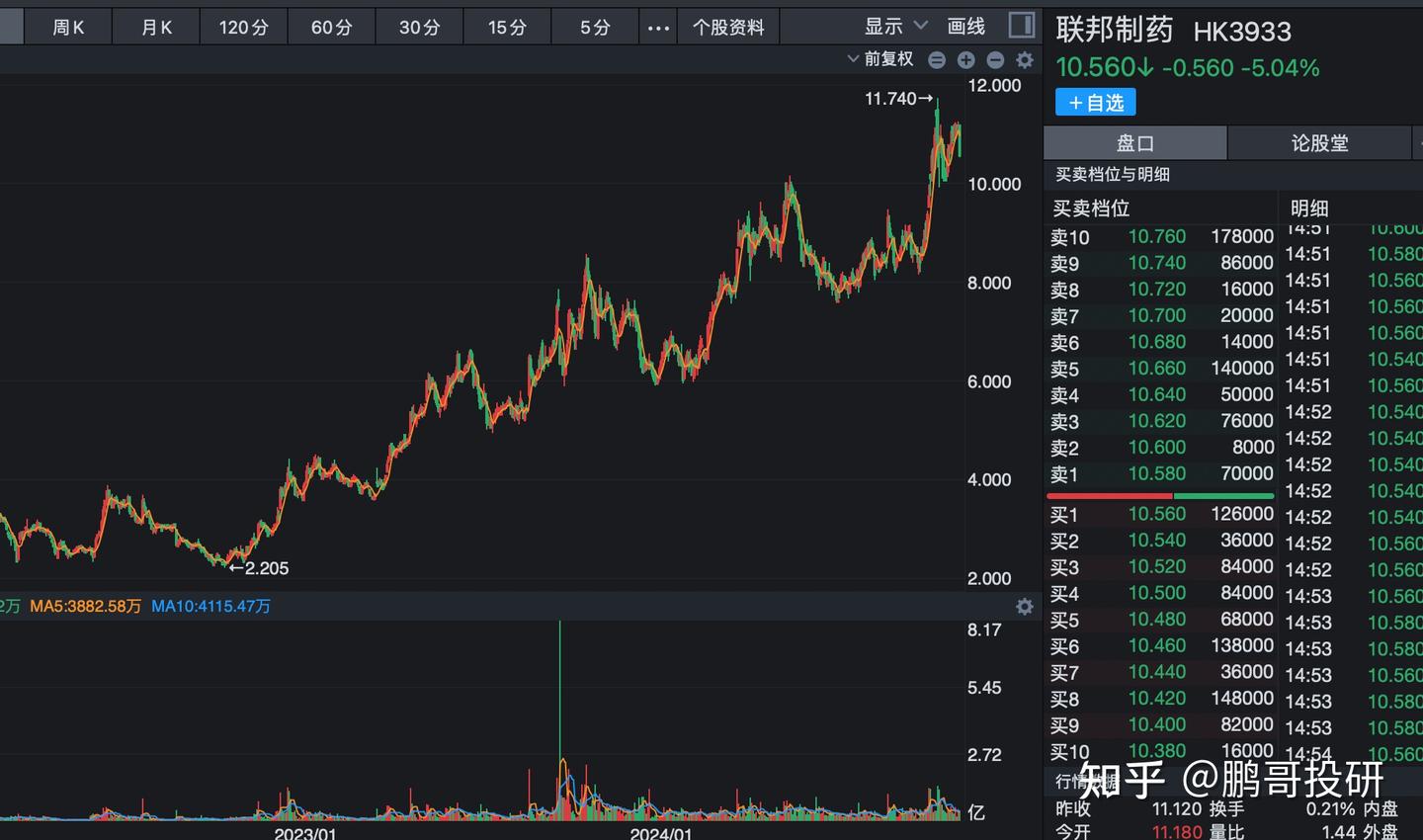The width and height of the screenshot is (1423, 840).
Task: Switch chart to 周K weekly candles
Action: [67, 27]
